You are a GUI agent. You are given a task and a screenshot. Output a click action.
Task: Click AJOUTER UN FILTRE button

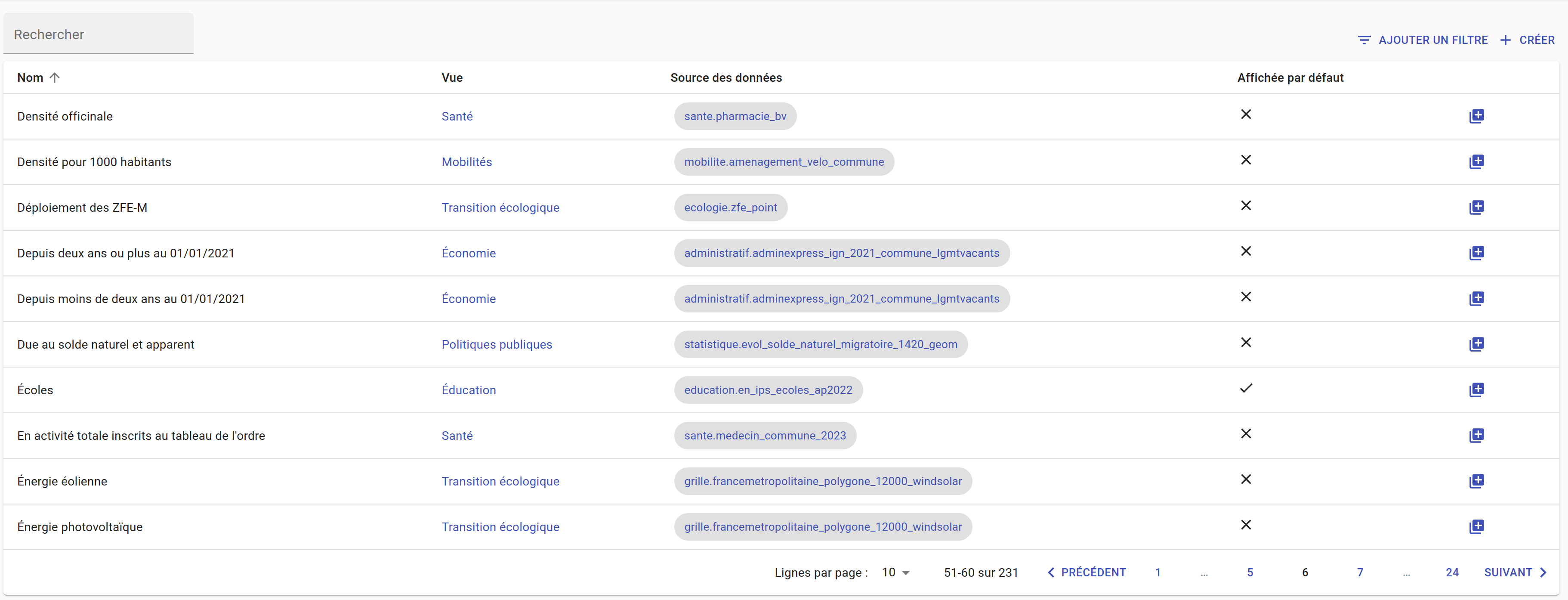click(1423, 40)
